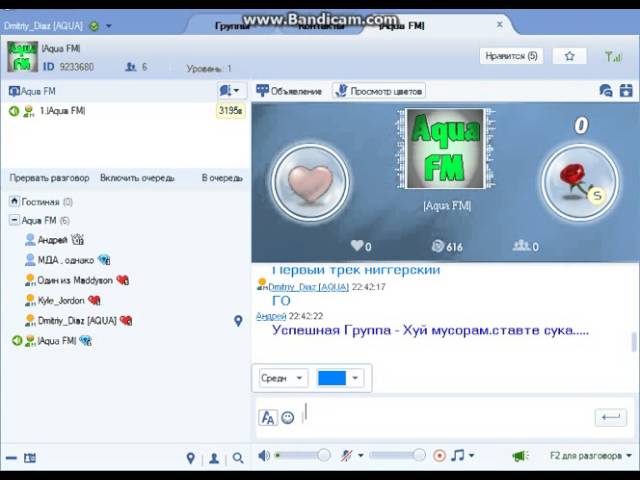Close the [Aqua FM] tab
640x480 pixels.
coord(500,24)
